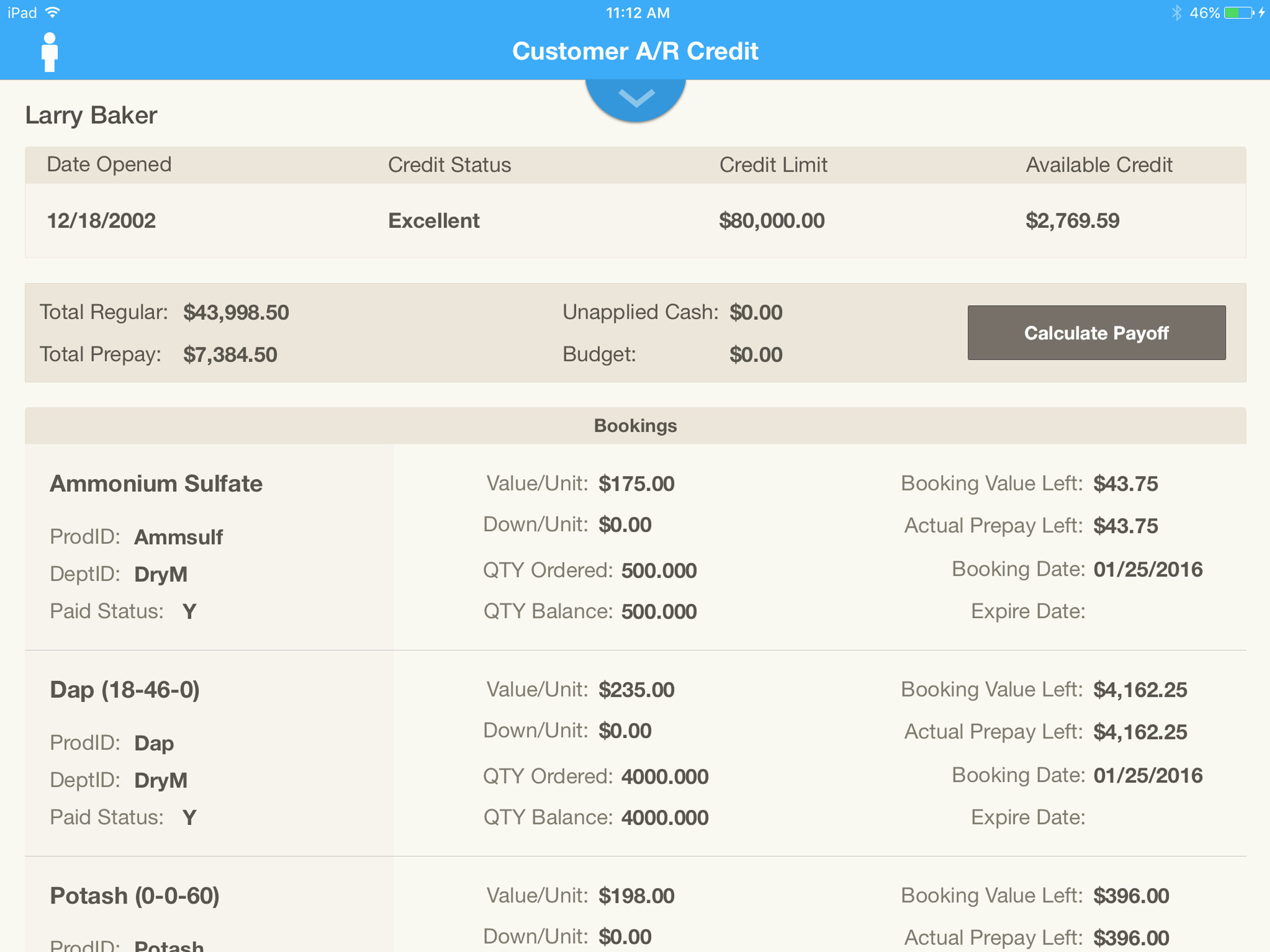Select Paid Status Y for Dap
The image size is (1270, 952).
(x=190, y=818)
